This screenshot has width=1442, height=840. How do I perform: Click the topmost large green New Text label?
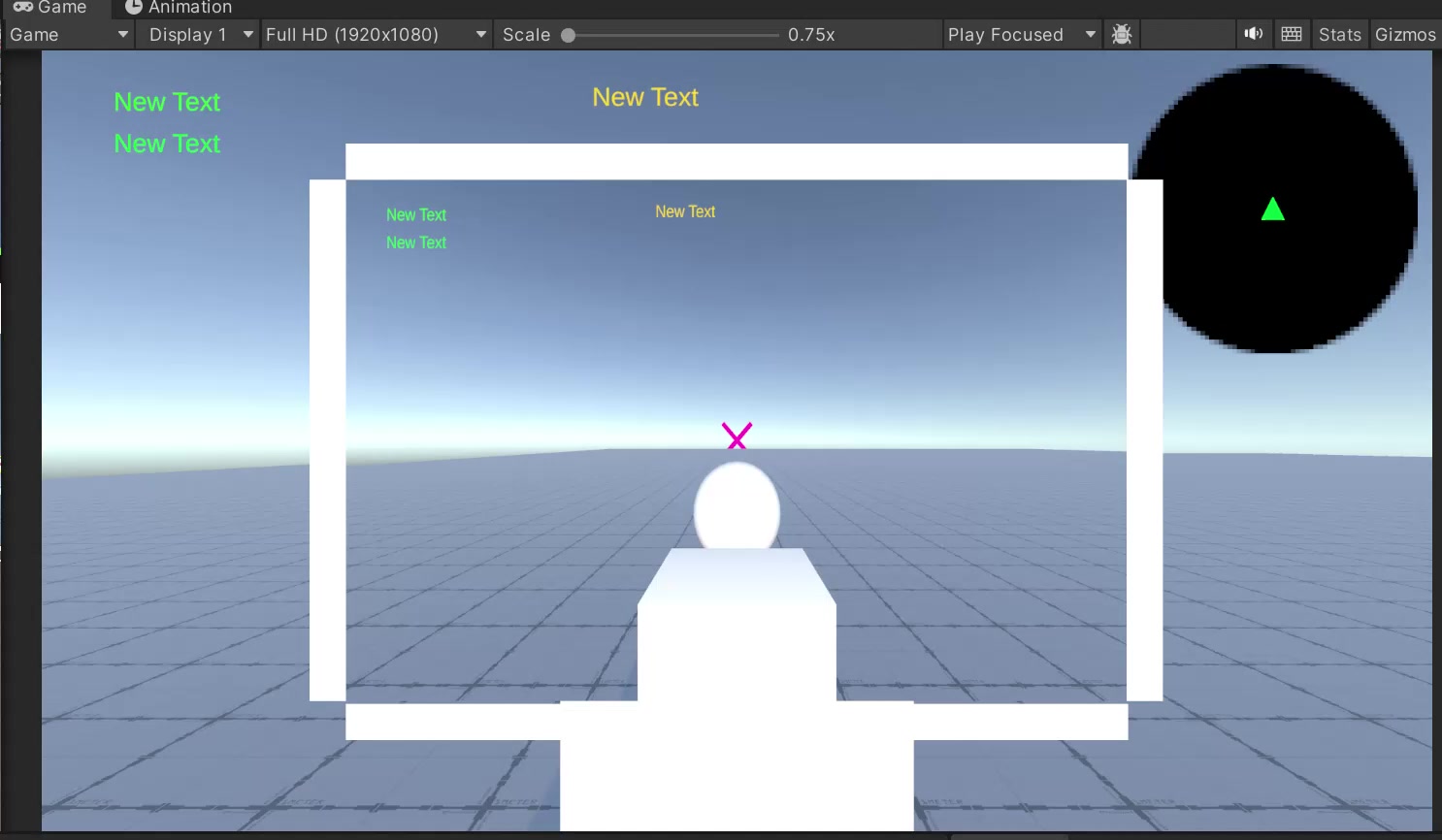167,102
